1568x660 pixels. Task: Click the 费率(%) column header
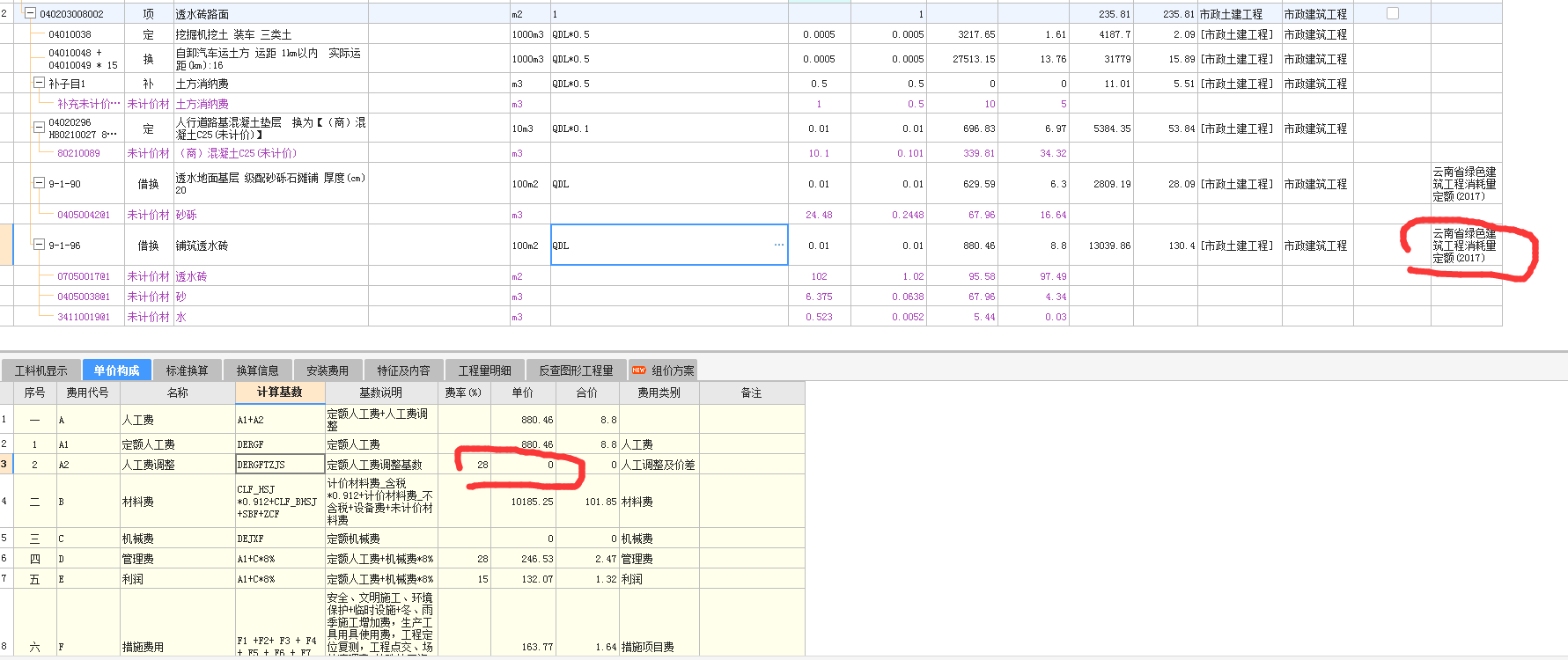click(x=463, y=392)
